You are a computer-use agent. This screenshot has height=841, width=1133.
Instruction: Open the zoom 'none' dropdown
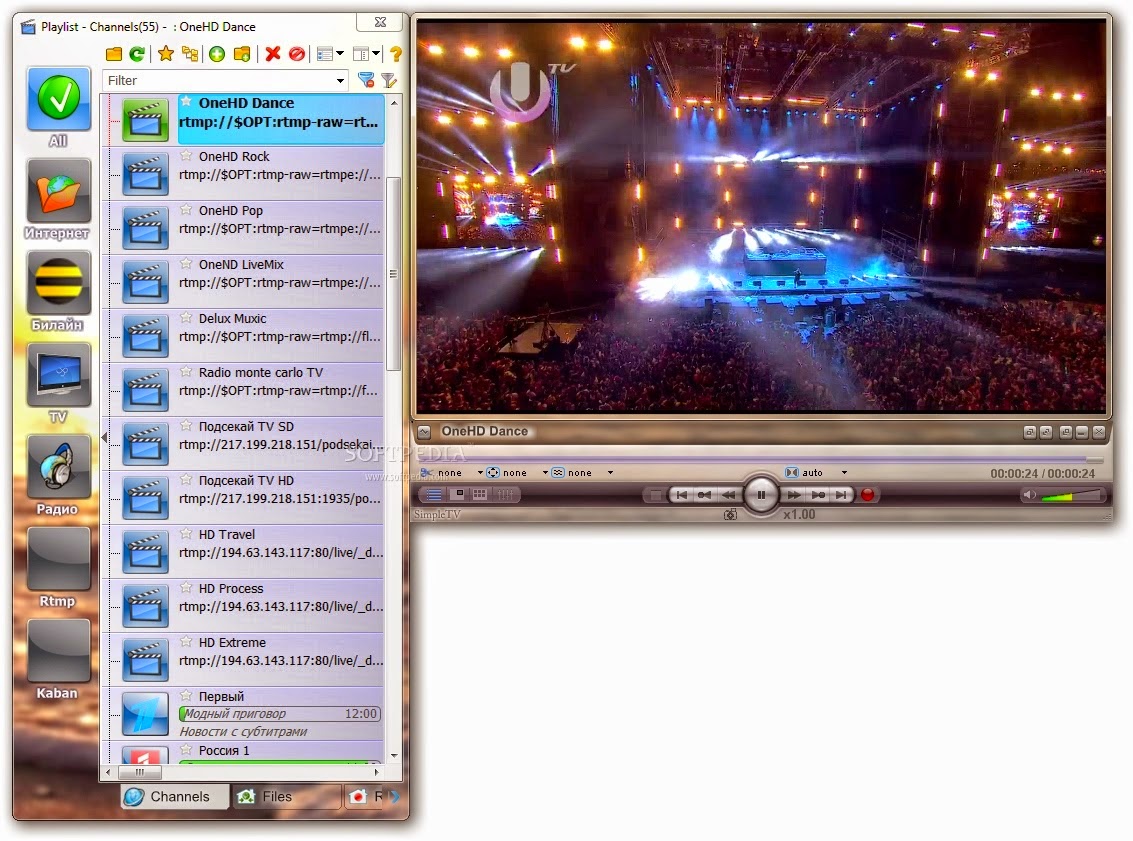545,473
